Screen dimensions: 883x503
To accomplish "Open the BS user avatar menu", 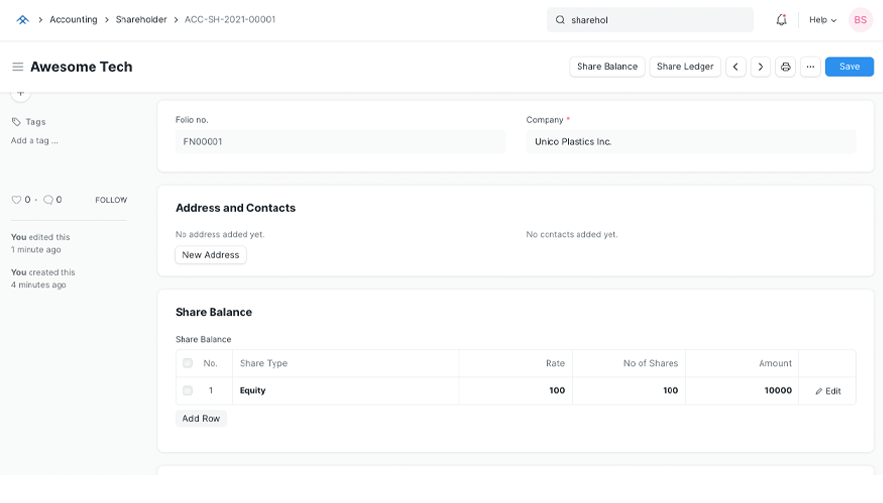I will pos(860,20).
